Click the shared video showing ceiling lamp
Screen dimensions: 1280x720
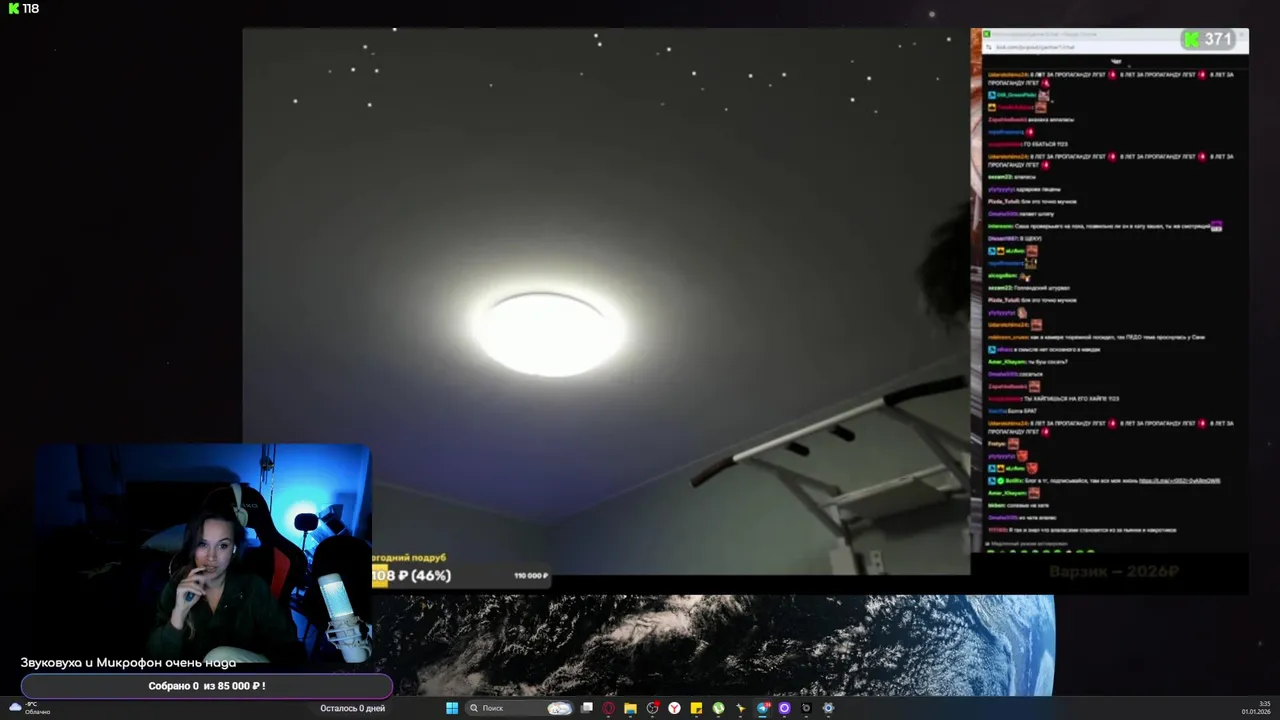[606, 301]
